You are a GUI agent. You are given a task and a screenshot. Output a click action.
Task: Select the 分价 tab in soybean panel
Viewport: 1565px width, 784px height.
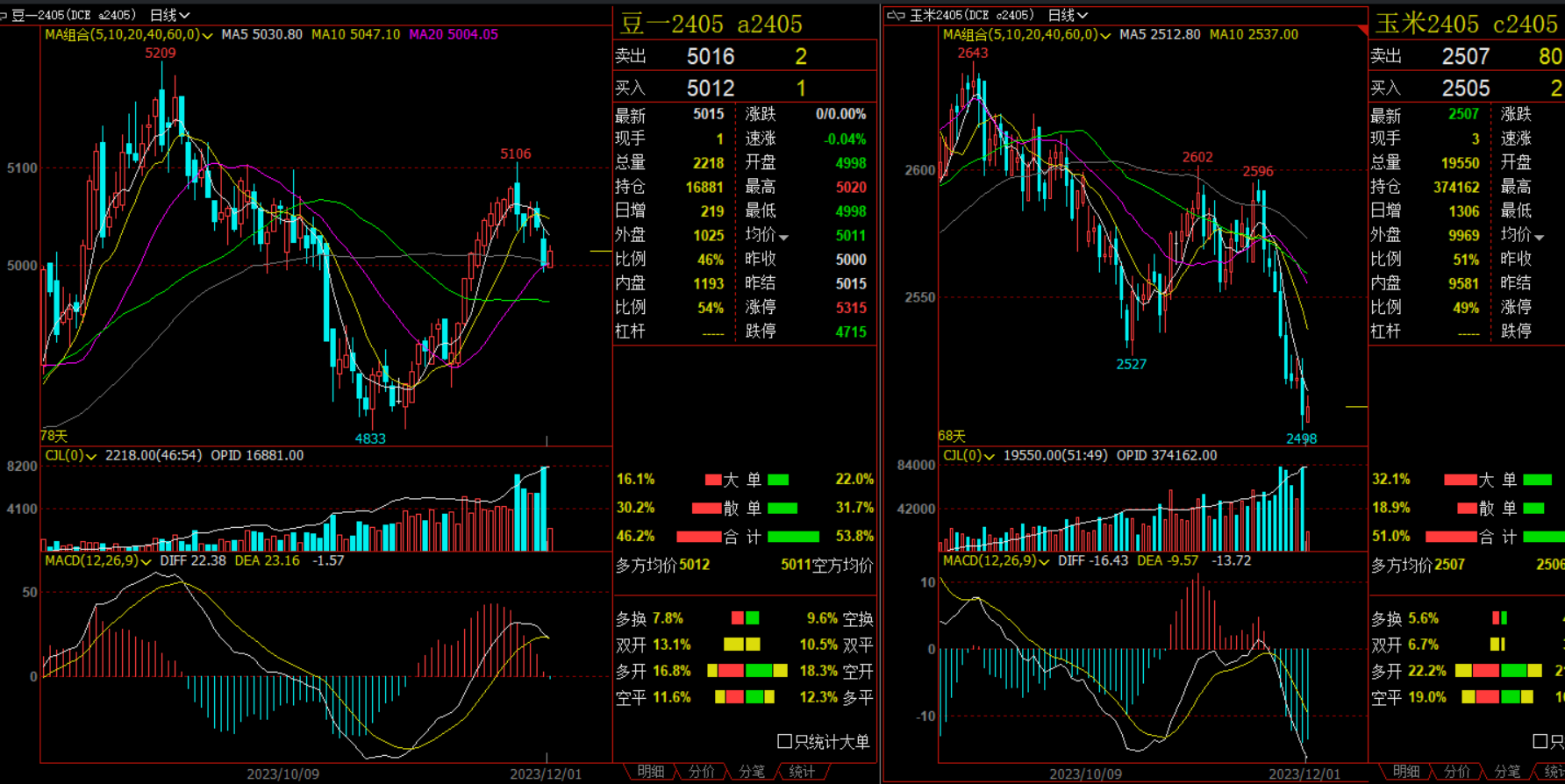point(701,772)
